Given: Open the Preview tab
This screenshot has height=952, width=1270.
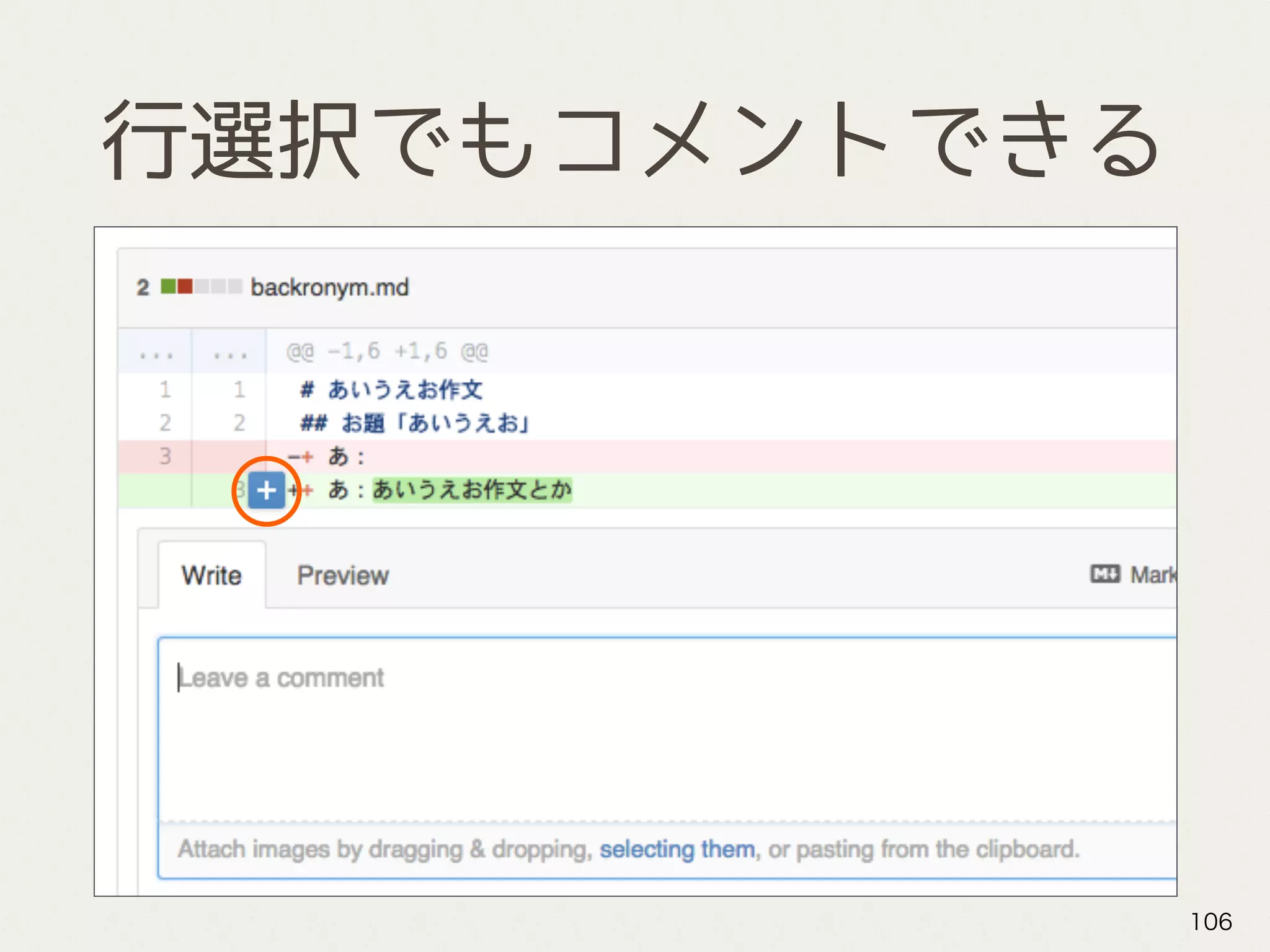Looking at the screenshot, I should [x=342, y=575].
